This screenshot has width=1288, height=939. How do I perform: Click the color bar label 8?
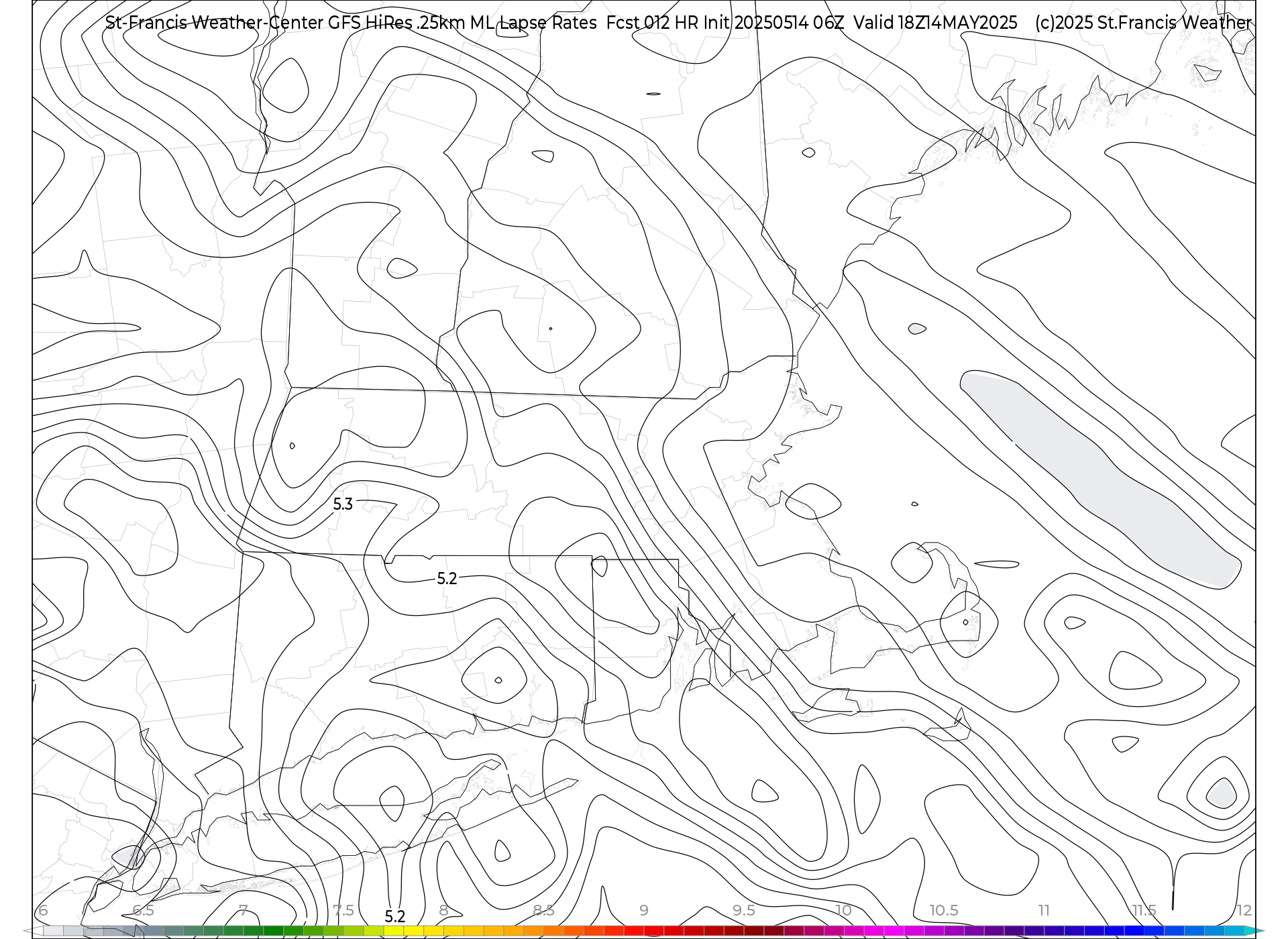[x=443, y=910]
